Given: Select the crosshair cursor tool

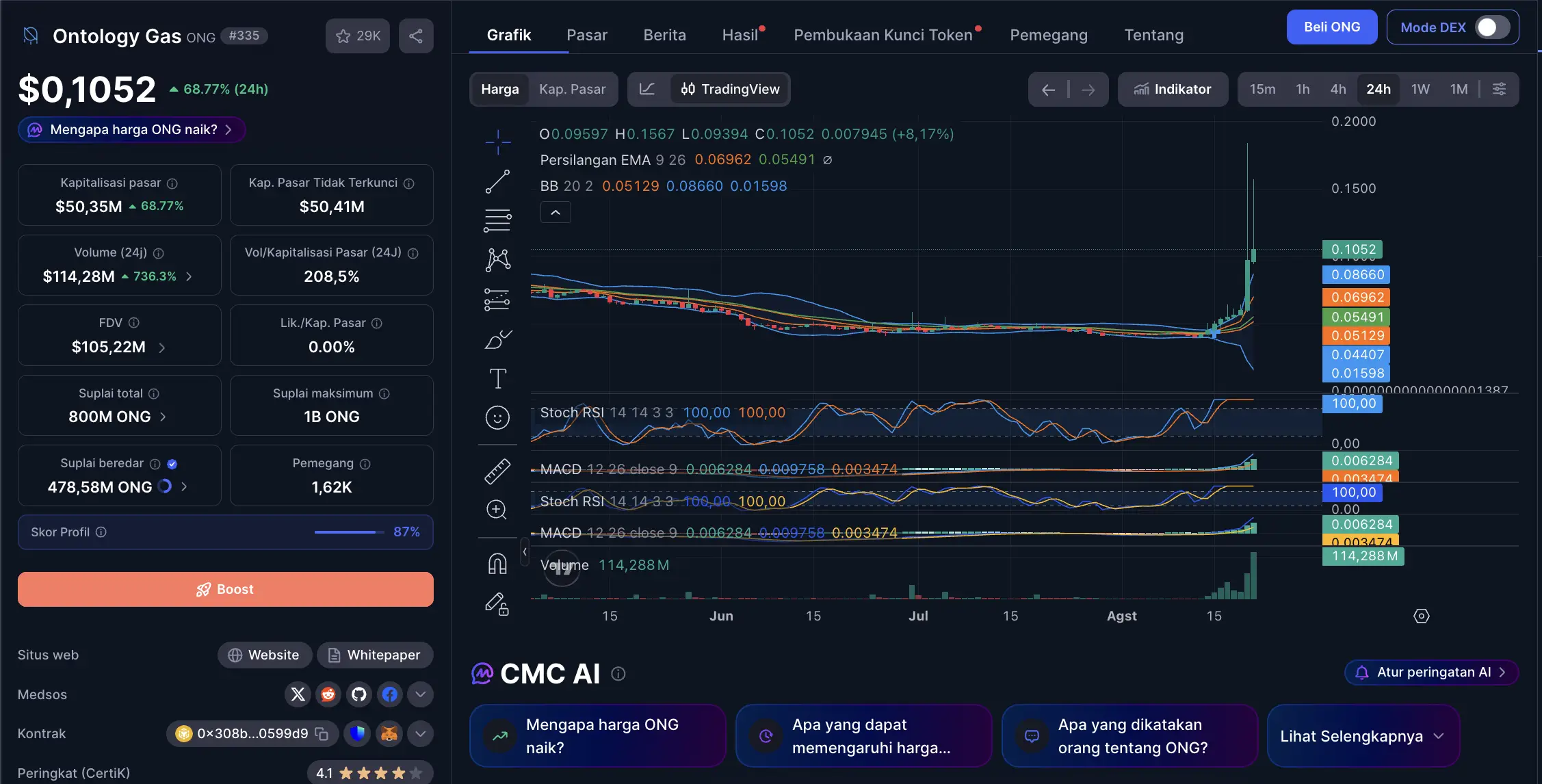Looking at the screenshot, I should click(497, 142).
